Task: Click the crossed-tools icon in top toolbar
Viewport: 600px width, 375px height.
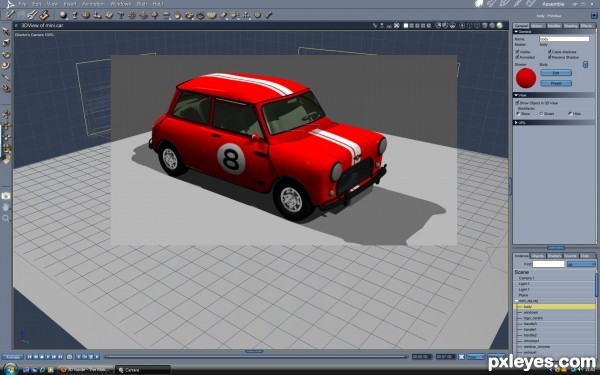Action: (32, 15)
